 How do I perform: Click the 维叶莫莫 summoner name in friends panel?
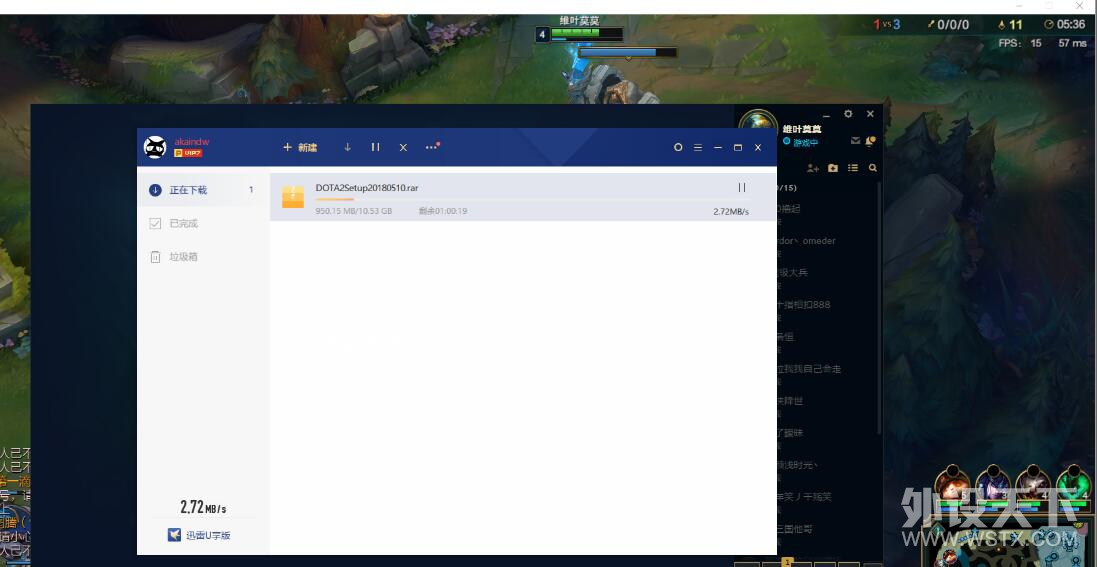pyautogui.click(x=802, y=129)
